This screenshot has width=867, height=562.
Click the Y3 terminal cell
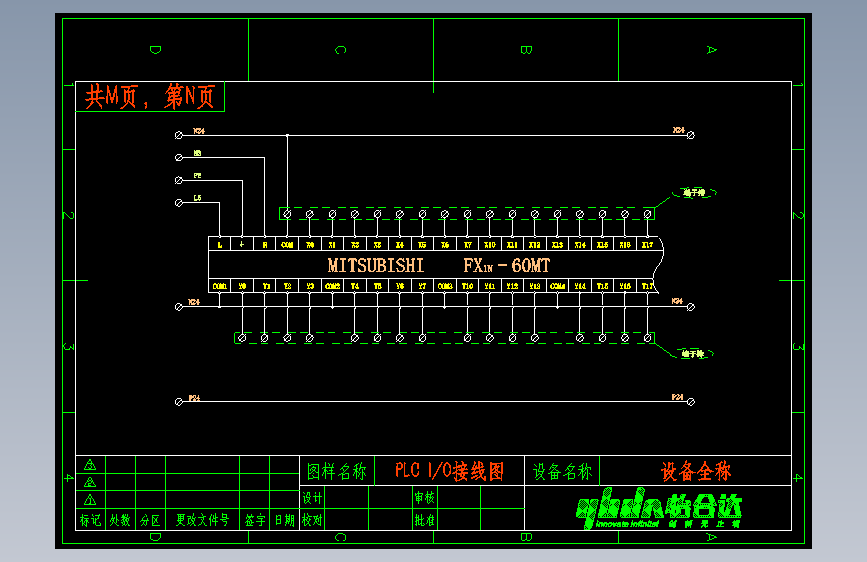310,285
